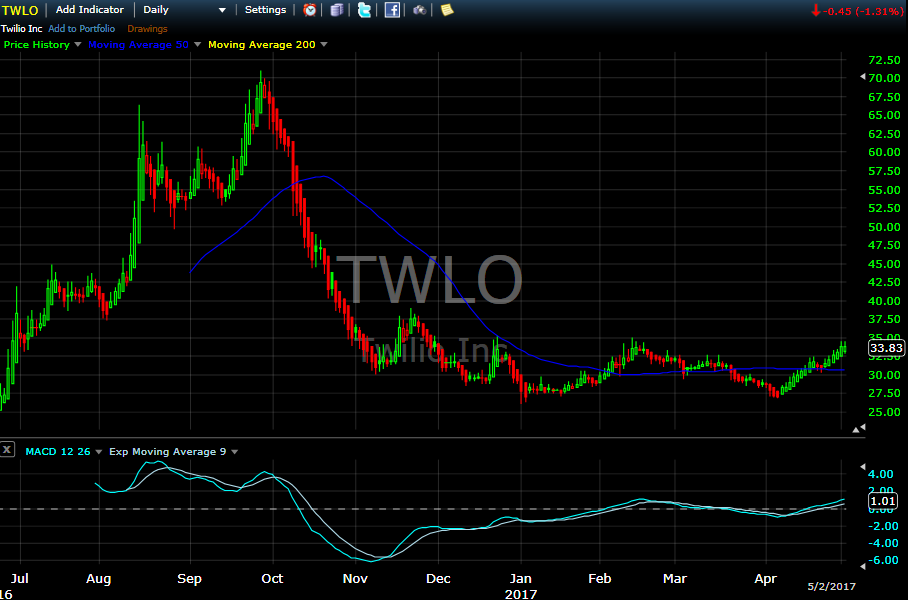Expand the Moving Average 200 dropdown arrow
This screenshot has width=908, height=600.
pos(324,44)
